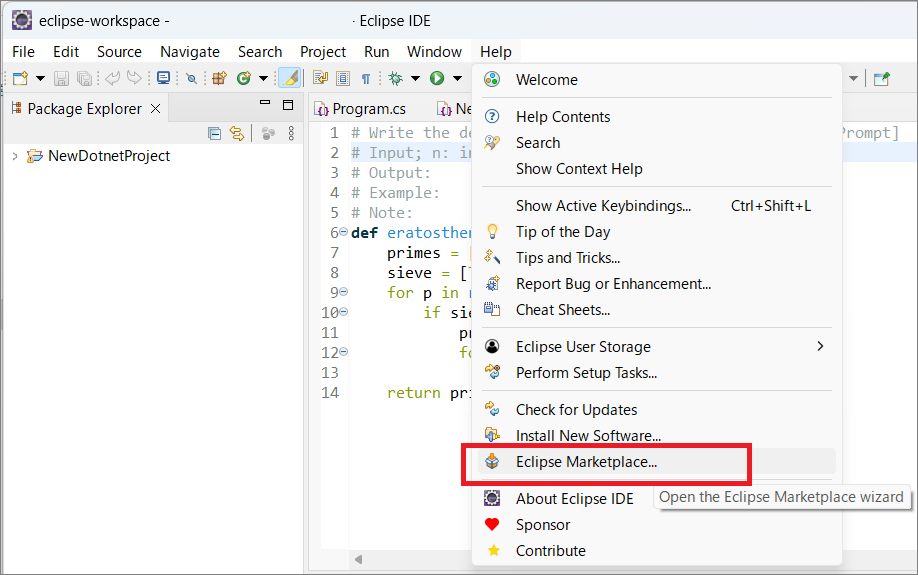Select Eclipse Marketplace... menu entry
918x575 pixels.
(586, 461)
